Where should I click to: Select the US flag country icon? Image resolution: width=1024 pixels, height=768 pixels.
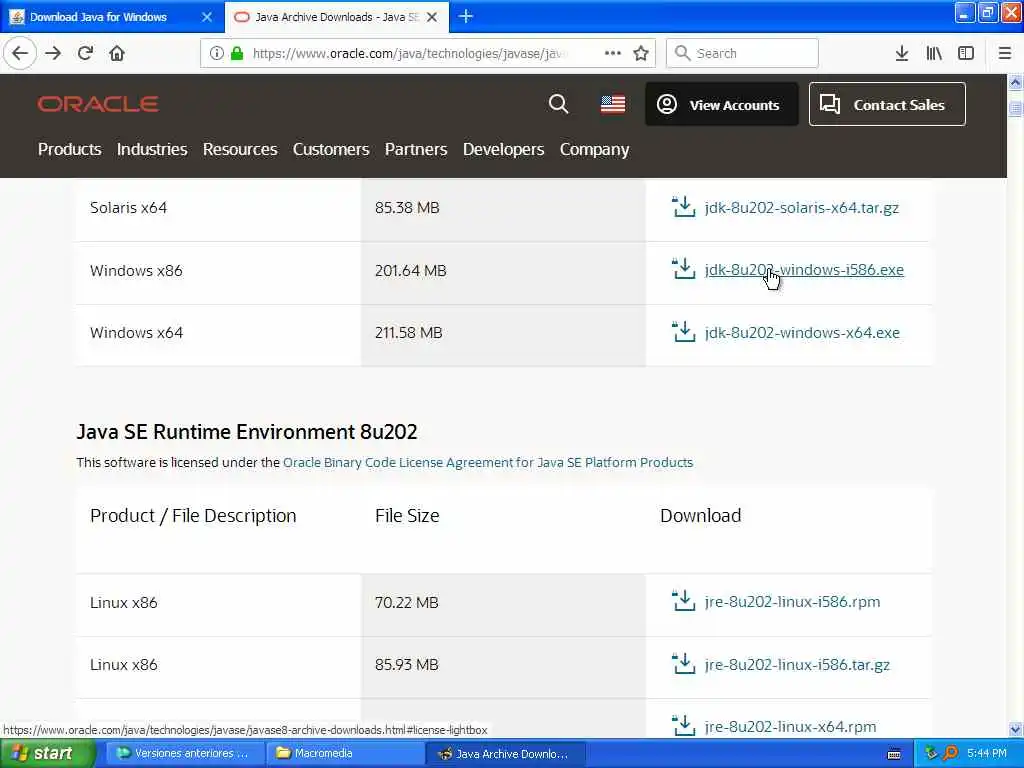[x=613, y=104]
